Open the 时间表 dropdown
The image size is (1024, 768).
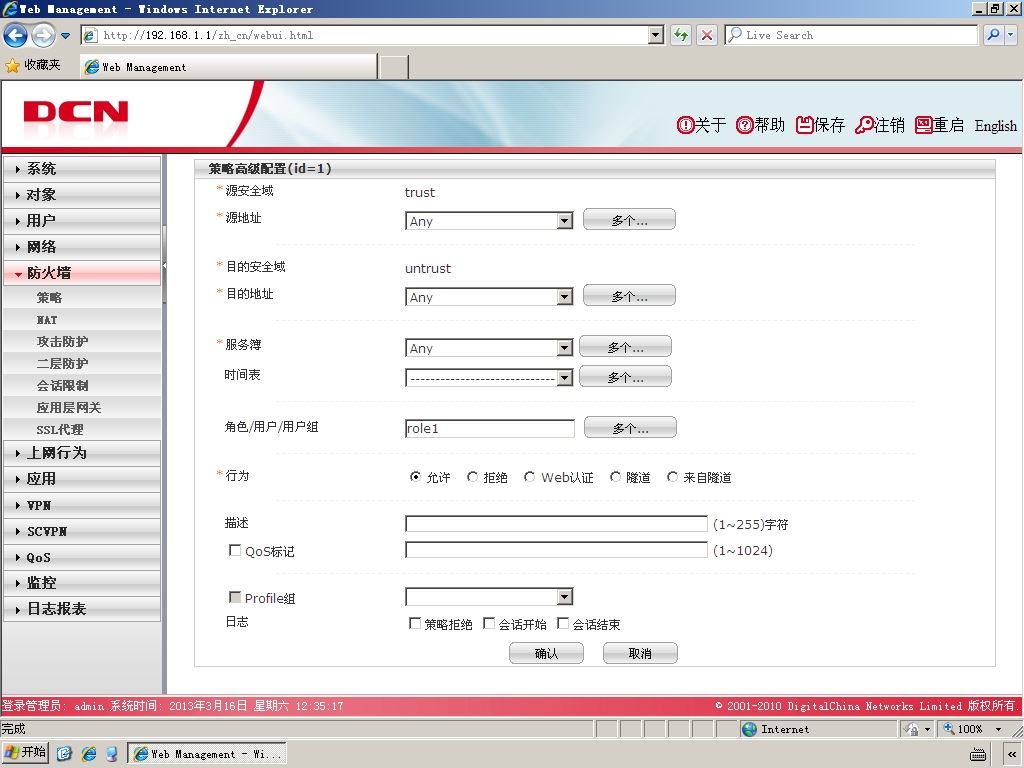(489, 377)
